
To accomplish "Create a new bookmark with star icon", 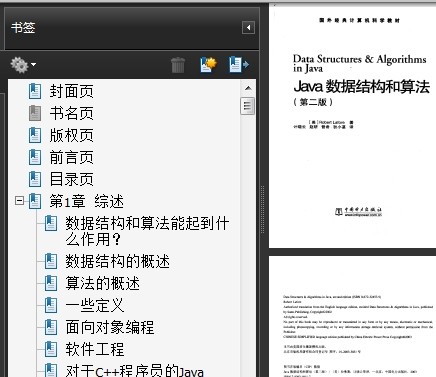I will point(208,65).
